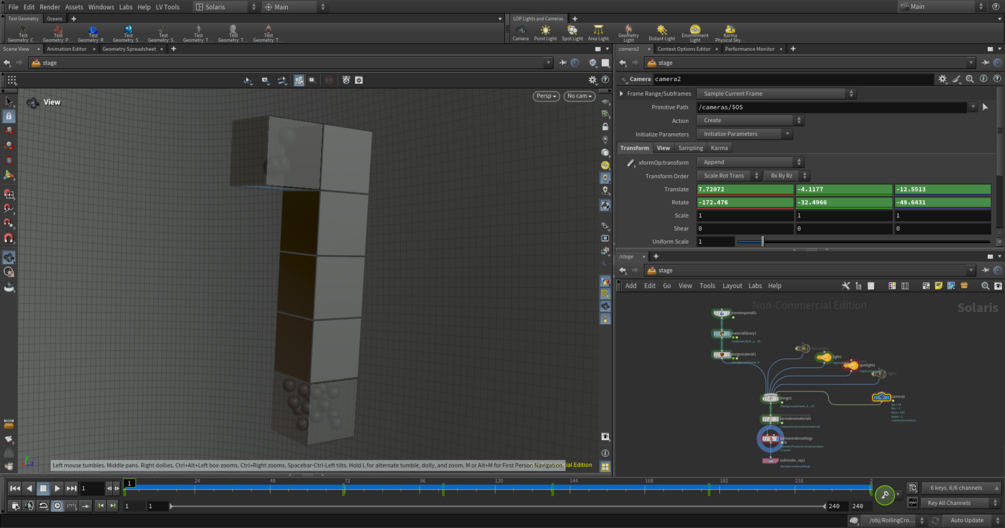Toggle pin on the Scene View pane

pyautogui.click(x=562, y=63)
